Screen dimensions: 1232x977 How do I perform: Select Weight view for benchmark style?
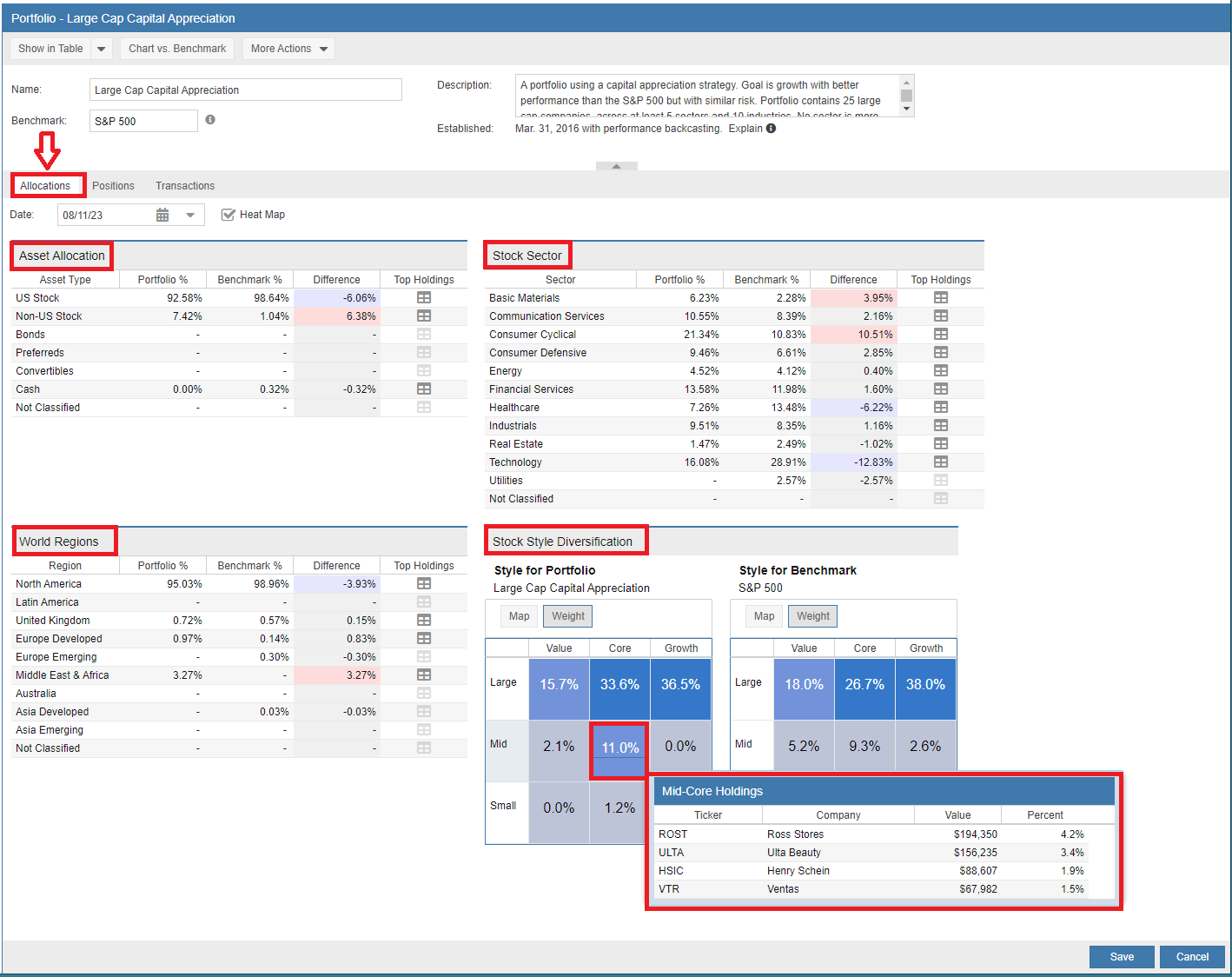pyautogui.click(x=812, y=616)
